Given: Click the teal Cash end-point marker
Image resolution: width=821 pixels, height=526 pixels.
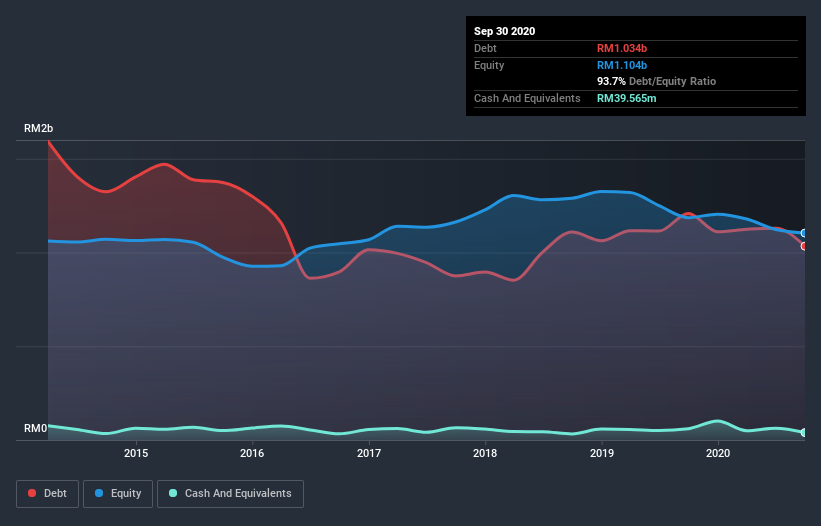Looking at the screenshot, I should [x=804, y=432].
